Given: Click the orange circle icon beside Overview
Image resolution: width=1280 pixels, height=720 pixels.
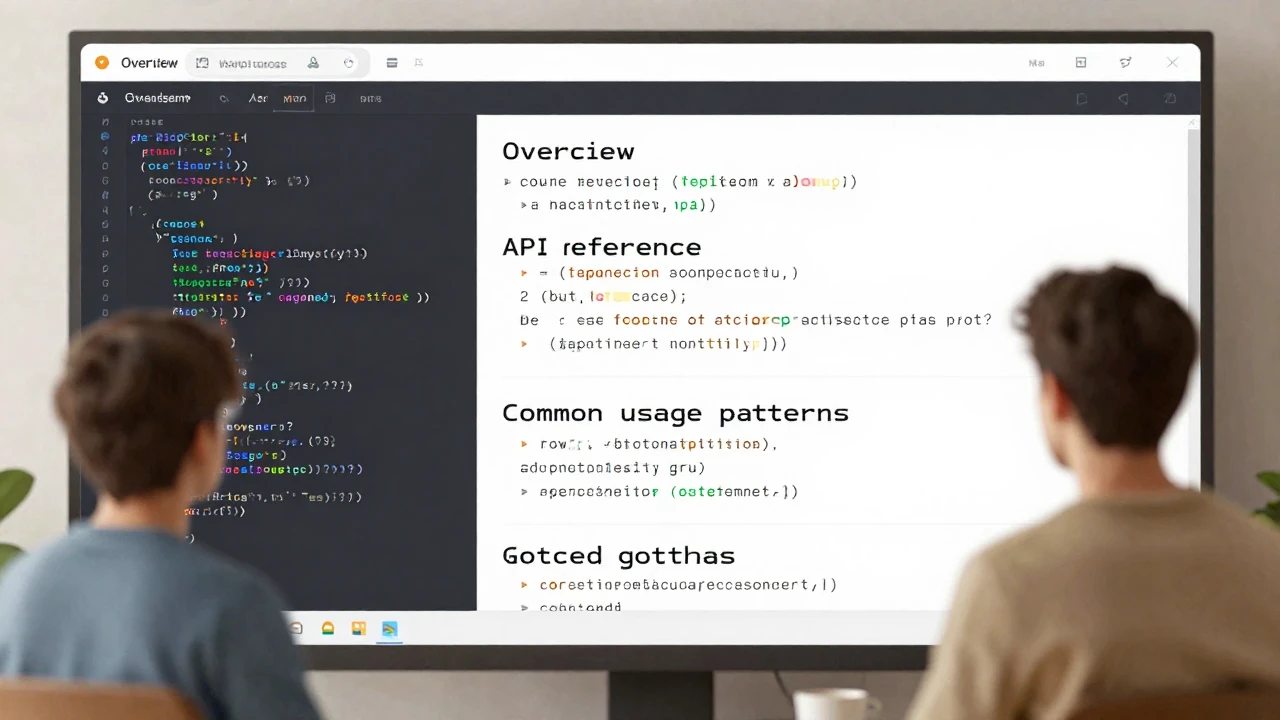Looking at the screenshot, I should [x=101, y=63].
